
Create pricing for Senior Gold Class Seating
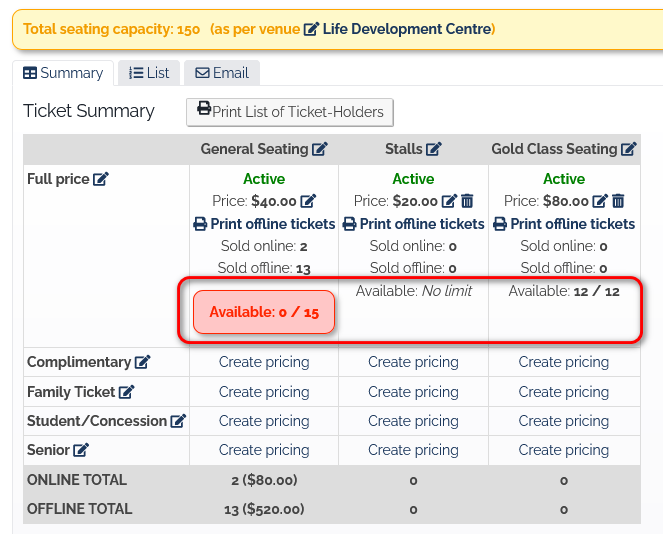point(564,450)
